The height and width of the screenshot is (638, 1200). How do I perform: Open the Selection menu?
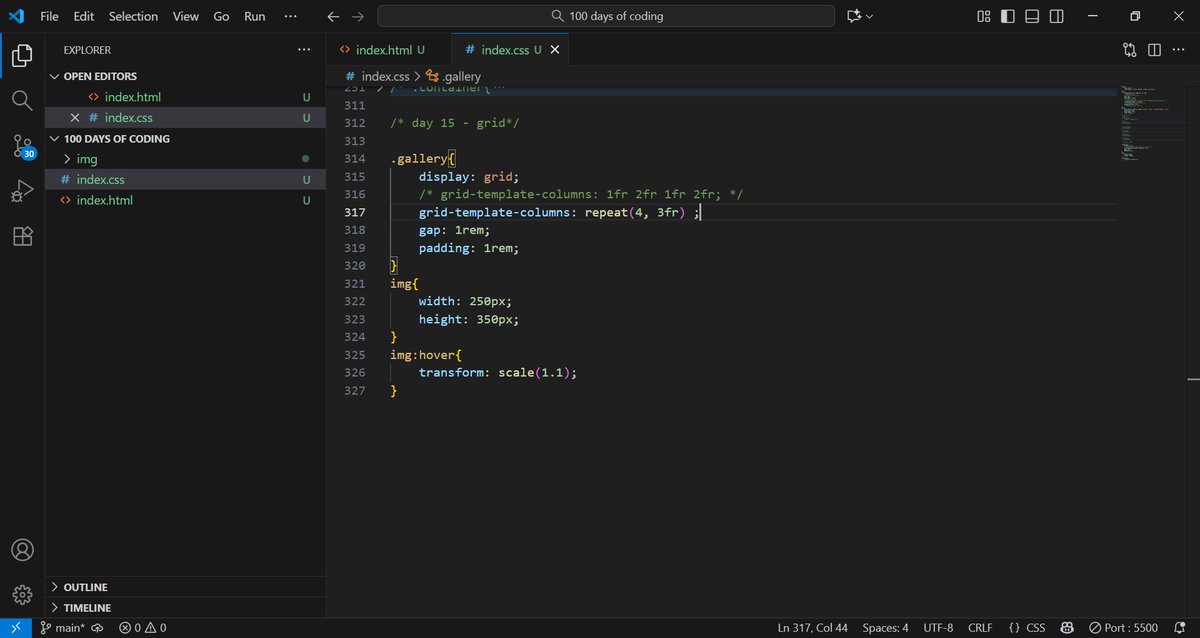tap(133, 16)
